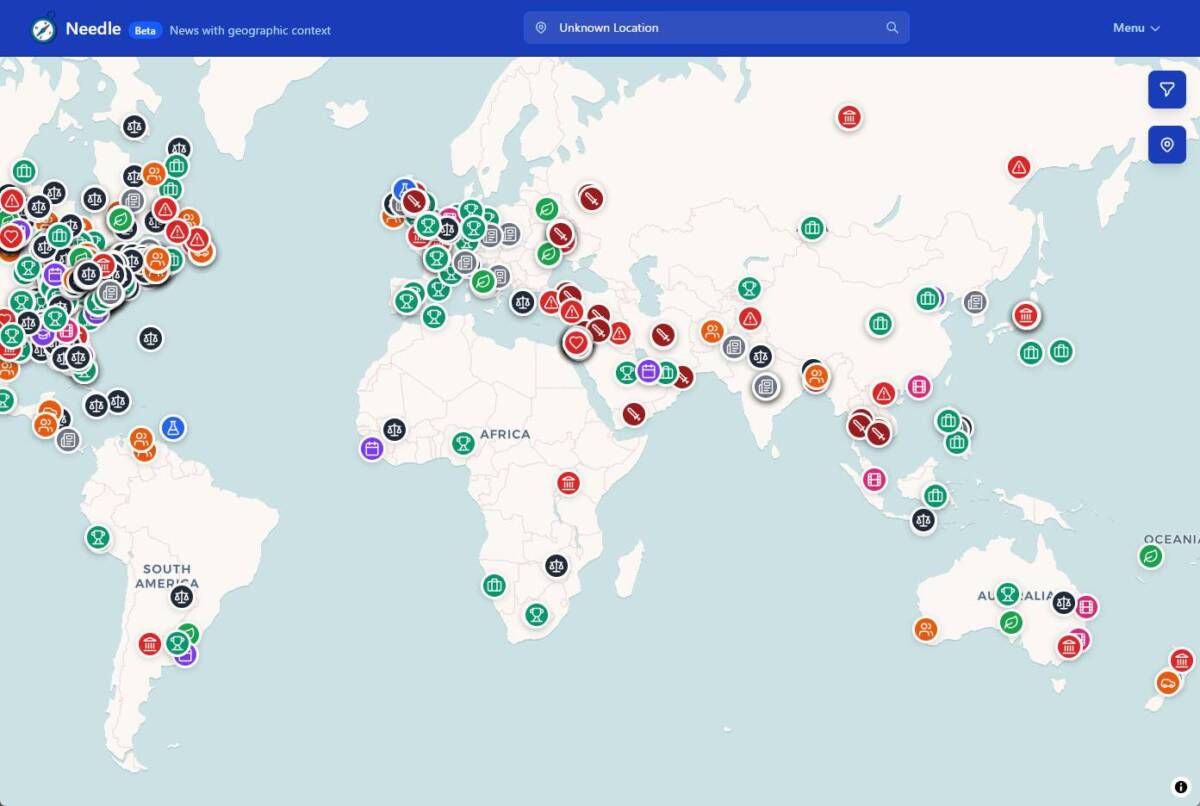Select the red government marker in New Zealand
1200x806 pixels.
1182,660
